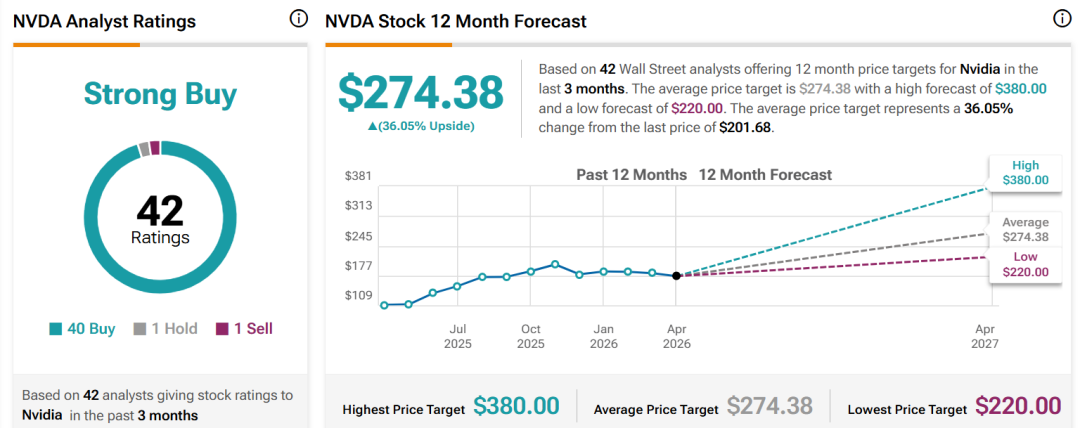
Task: Click the large $274.38 price target
Action: (x=421, y=92)
